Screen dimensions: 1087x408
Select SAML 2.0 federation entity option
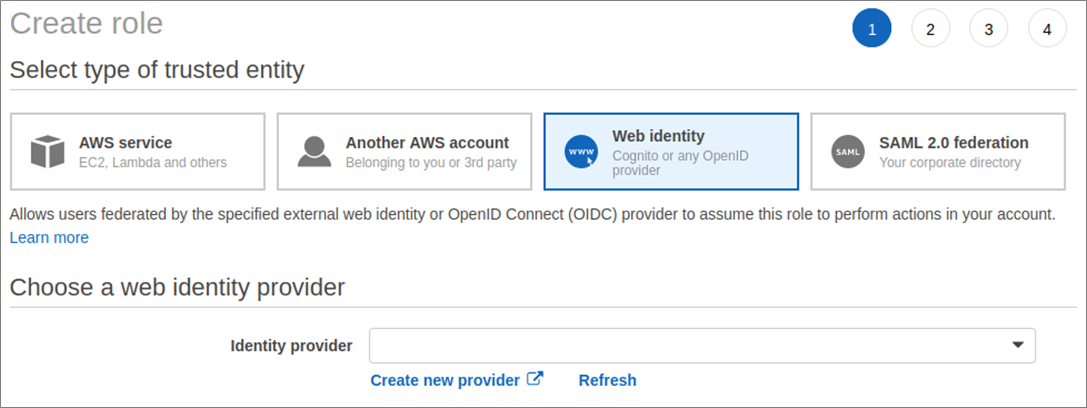(938, 151)
